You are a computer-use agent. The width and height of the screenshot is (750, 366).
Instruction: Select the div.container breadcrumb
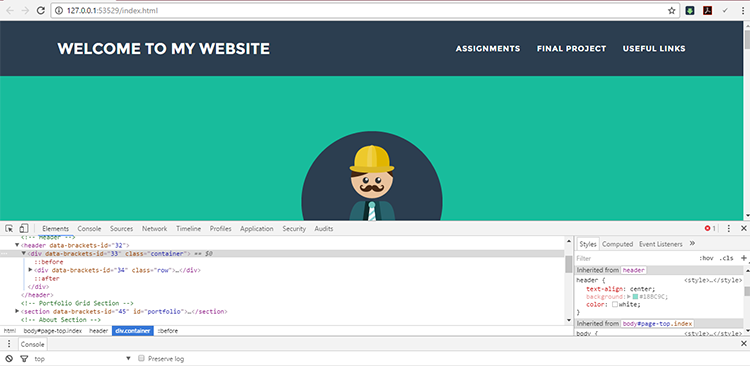coord(133,331)
